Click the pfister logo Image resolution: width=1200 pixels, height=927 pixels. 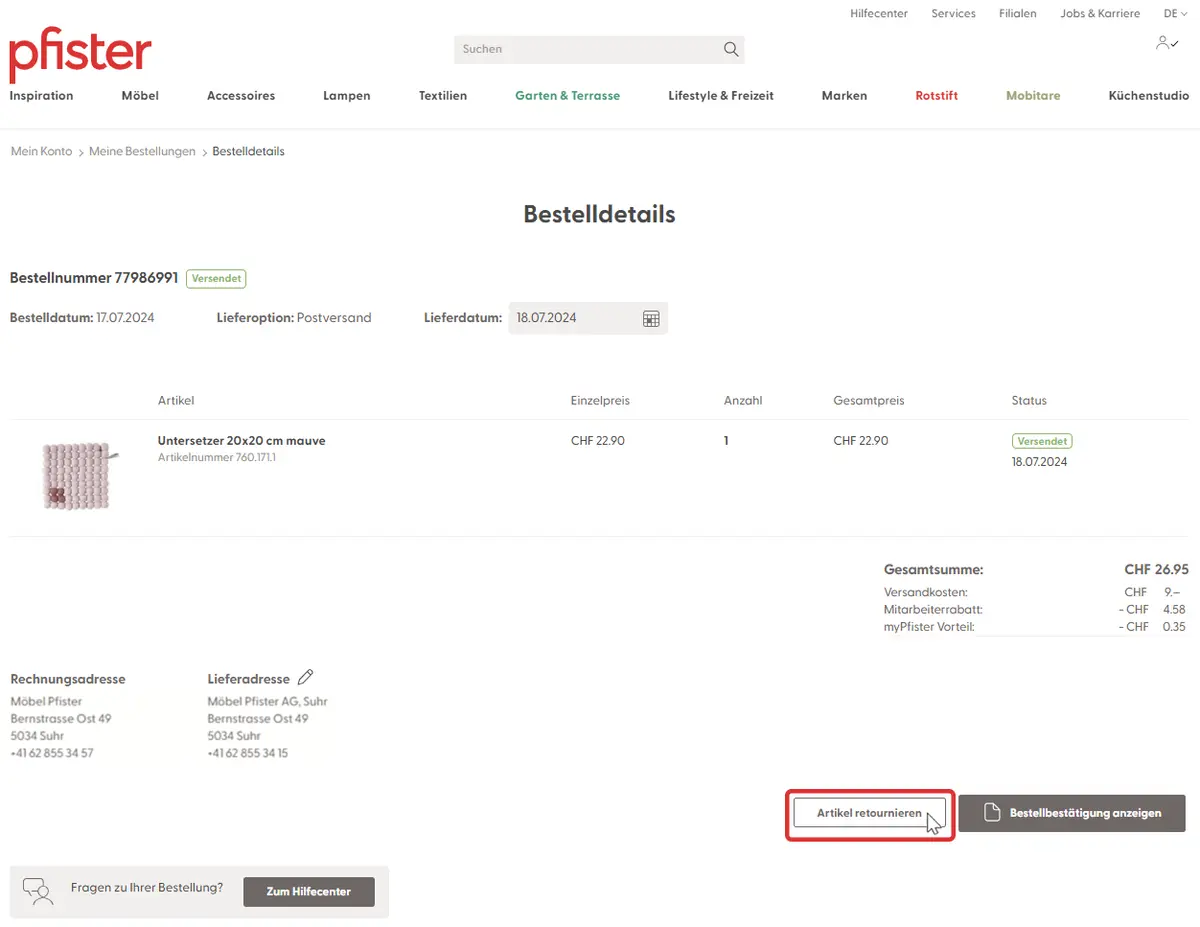(x=80, y=54)
